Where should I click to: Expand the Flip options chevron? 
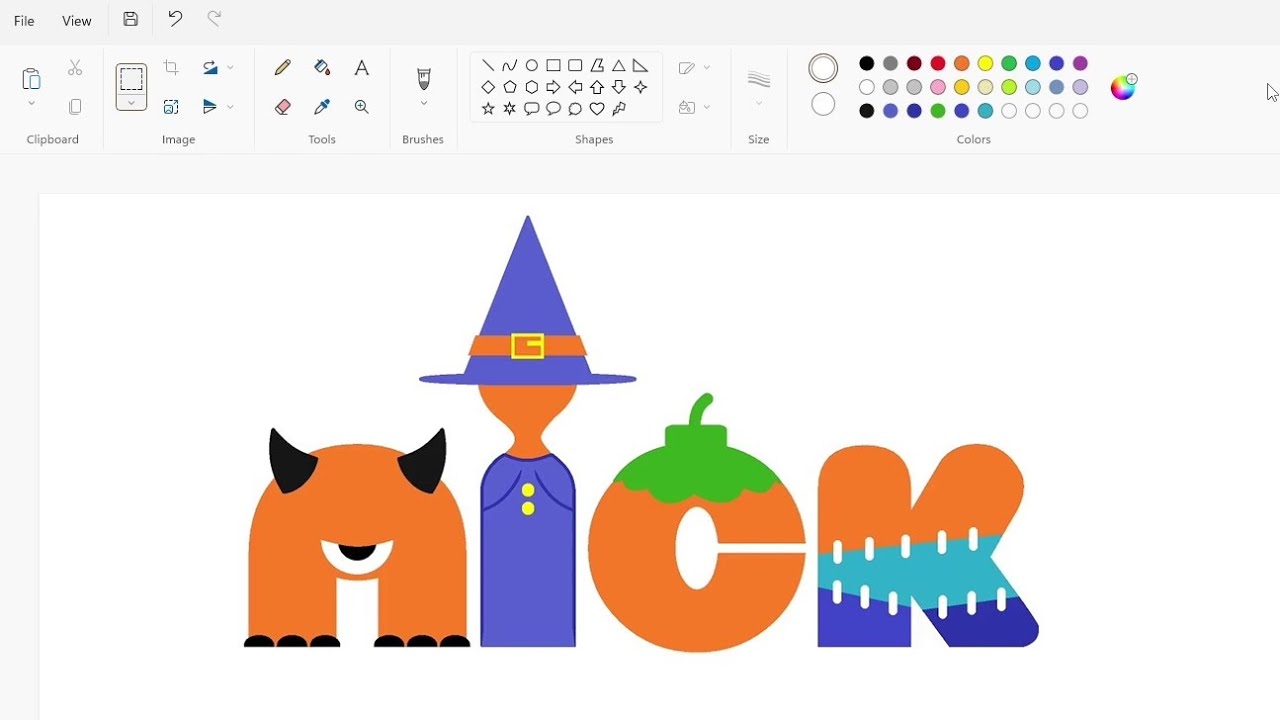click(231, 107)
